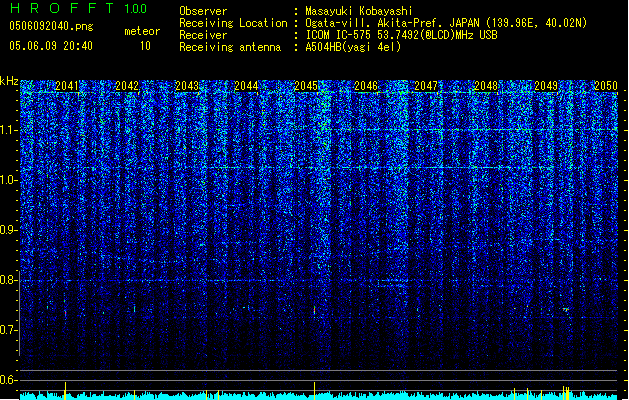Click the 2044 time label
The height and width of the screenshot is (400, 629).
point(246,86)
